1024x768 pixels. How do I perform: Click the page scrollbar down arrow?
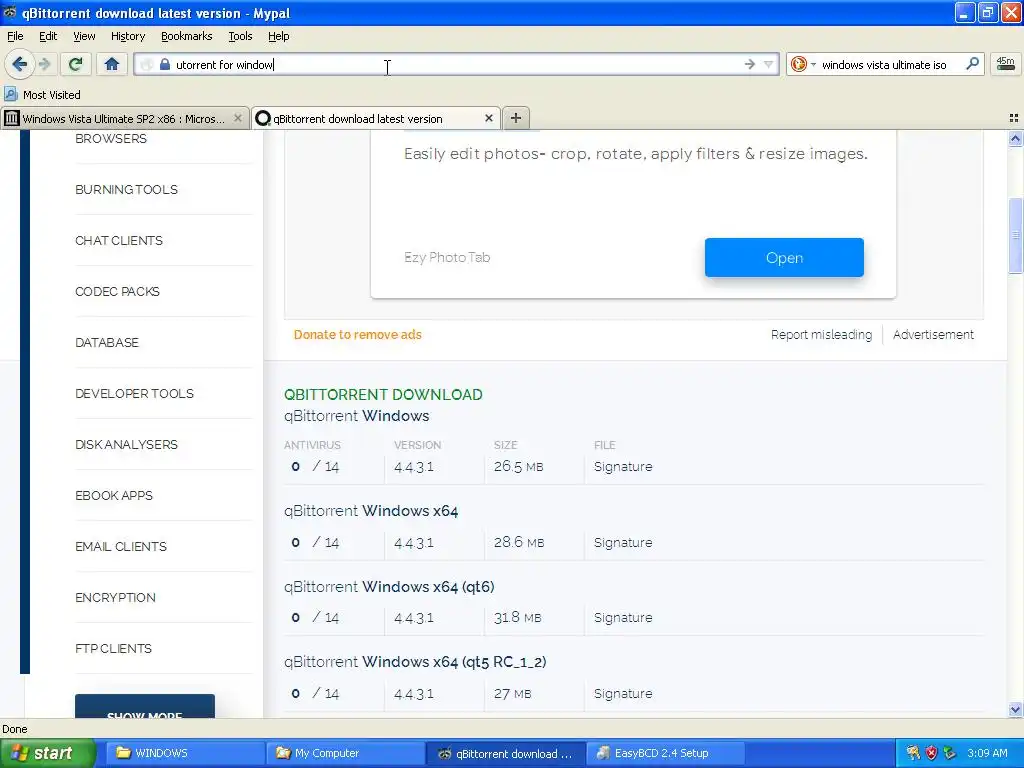click(x=1015, y=709)
